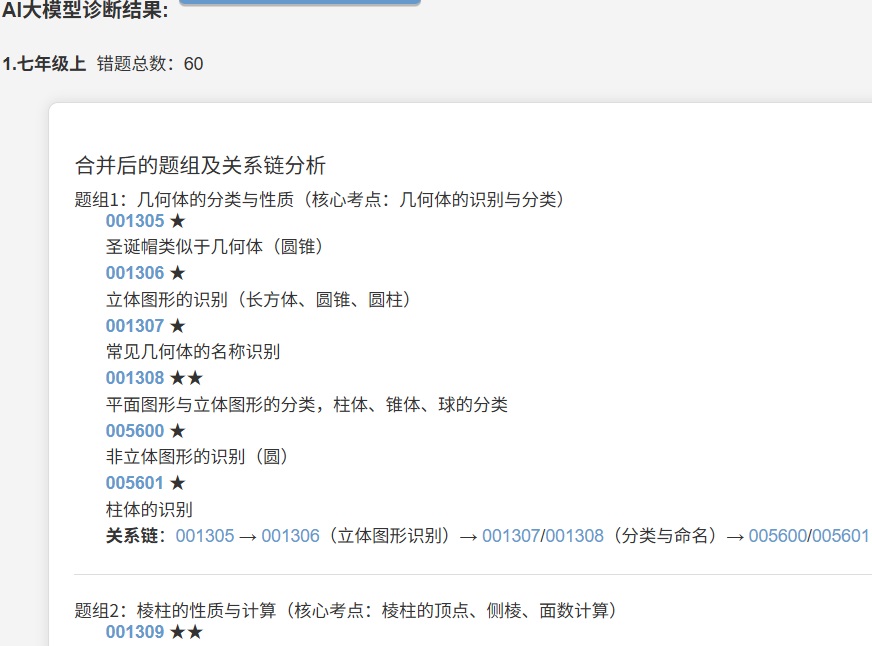This screenshot has width=872, height=646.
Task: Click 001306 in the 关系链 row
Action: tap(290, 536)
